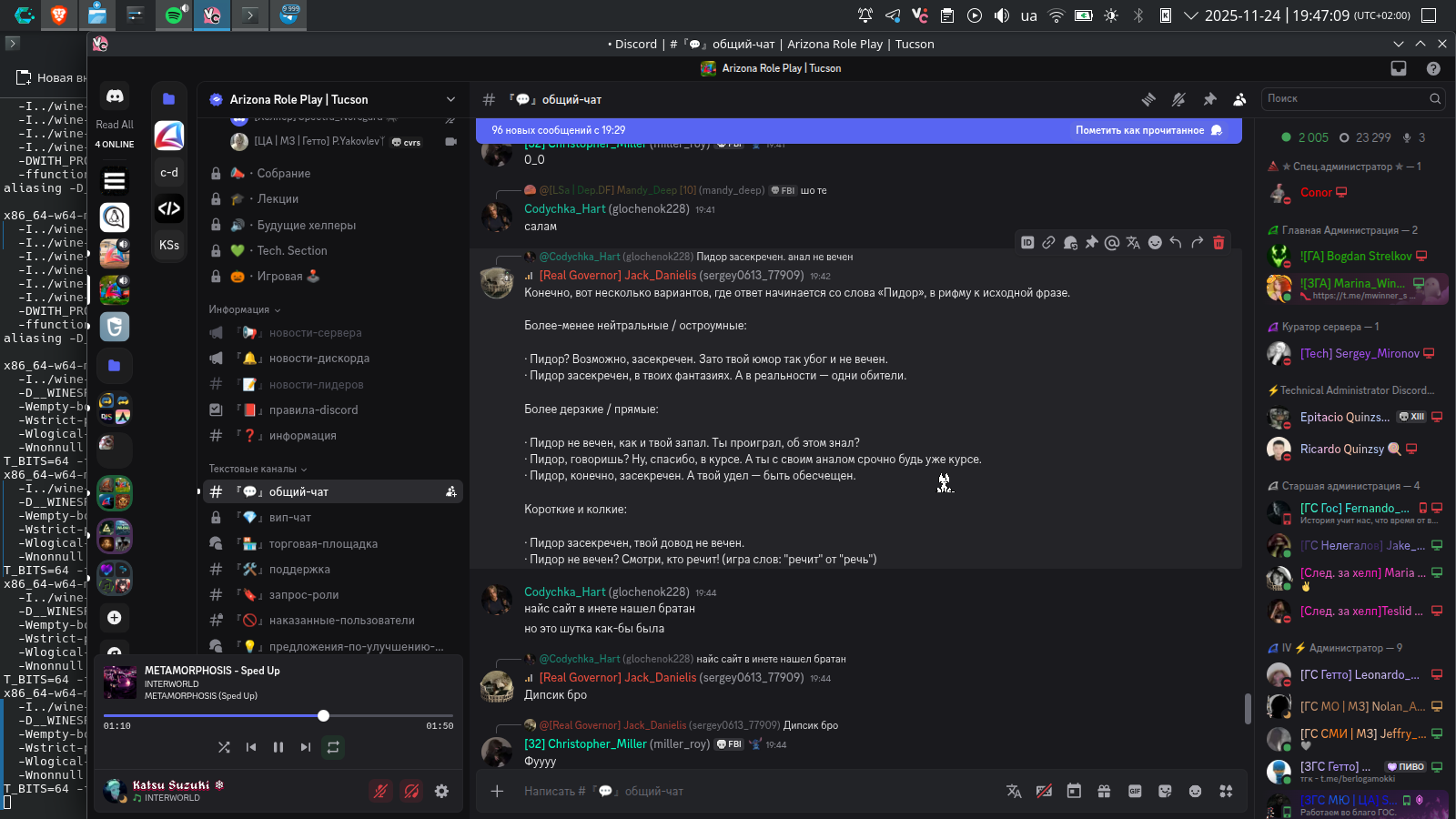The image size is (1456, 819).
Task: Open Brave browser from OS taskbar
Action: coord(59,15)
